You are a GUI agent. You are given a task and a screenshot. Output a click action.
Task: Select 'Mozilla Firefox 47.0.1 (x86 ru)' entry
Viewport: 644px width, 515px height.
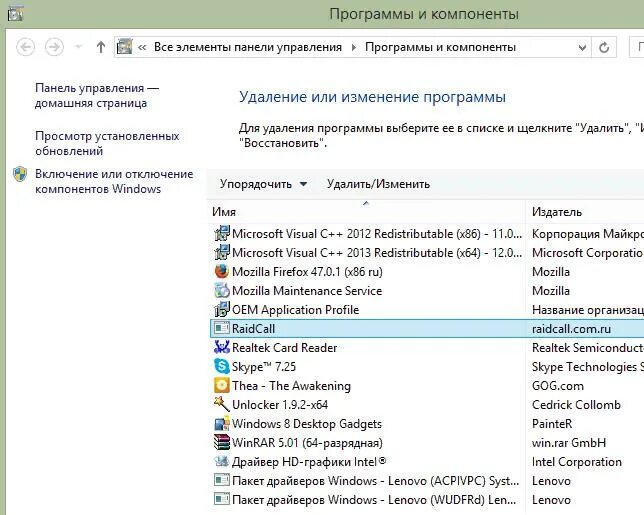click(307, 272)
